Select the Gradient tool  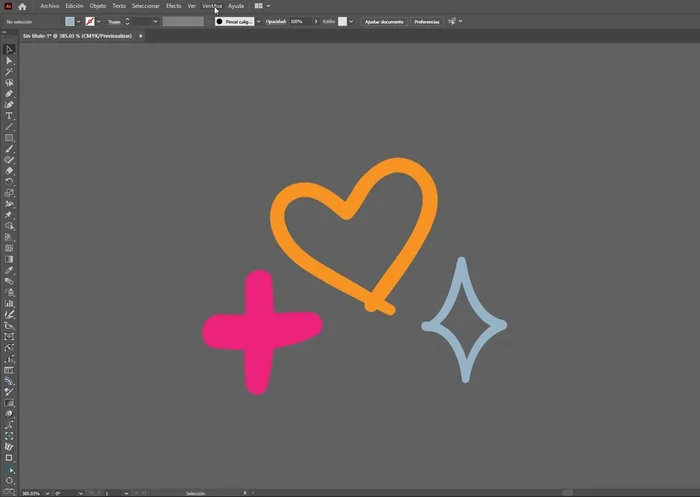tap(9, 259)
